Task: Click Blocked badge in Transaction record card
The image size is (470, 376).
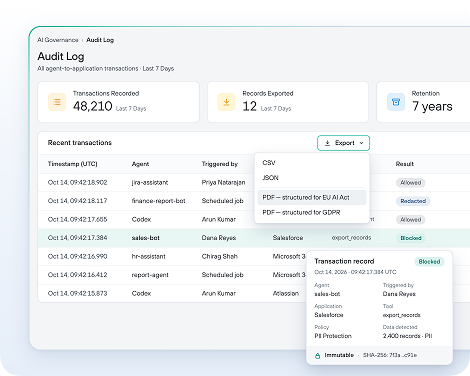Action: click(429, 262)
